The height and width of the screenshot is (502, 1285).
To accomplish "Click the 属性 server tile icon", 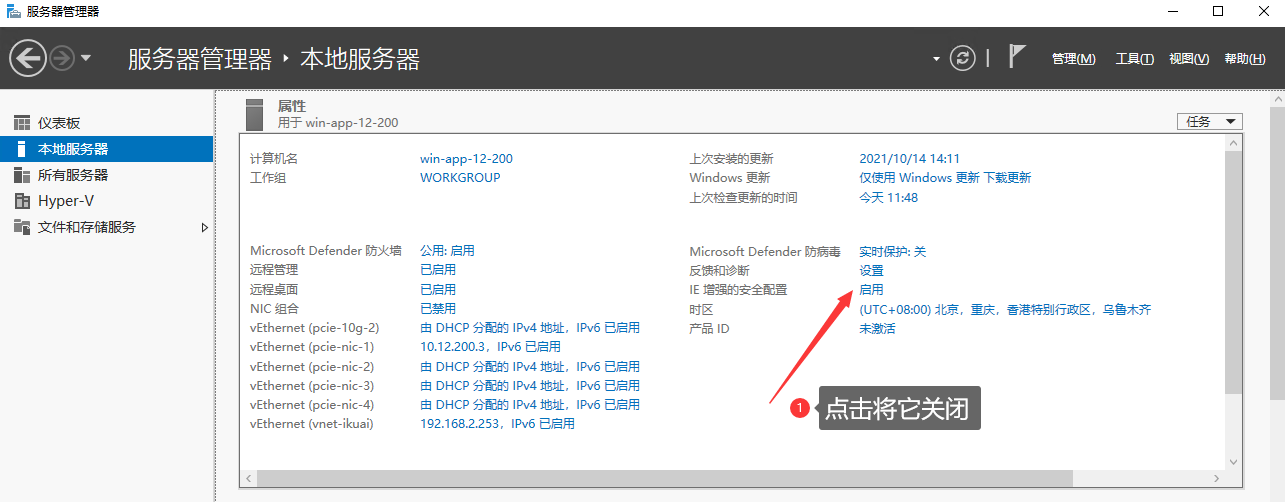I will pos(255,113).
